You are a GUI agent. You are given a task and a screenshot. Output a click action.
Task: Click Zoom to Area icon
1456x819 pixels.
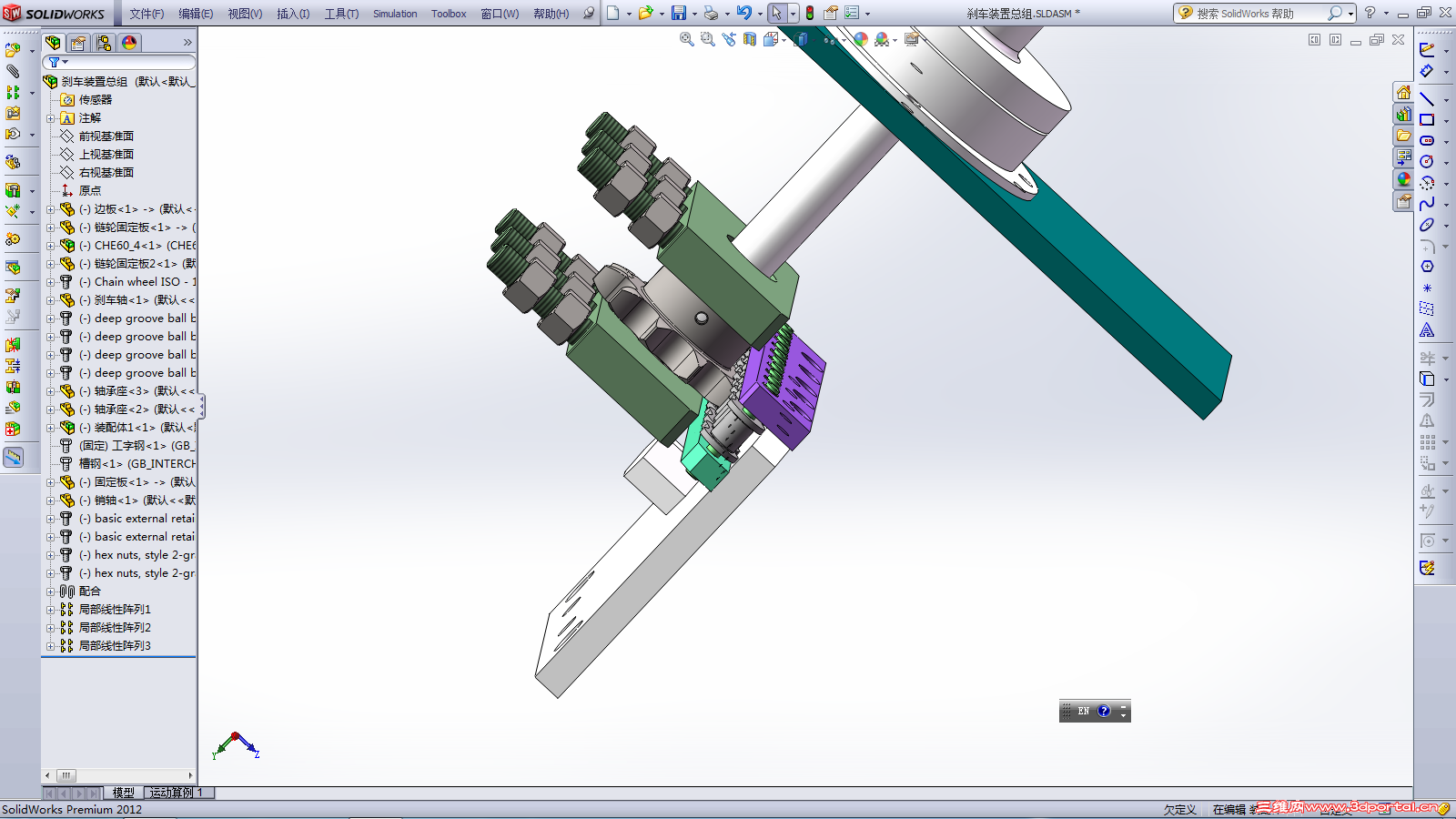(708, 39)
